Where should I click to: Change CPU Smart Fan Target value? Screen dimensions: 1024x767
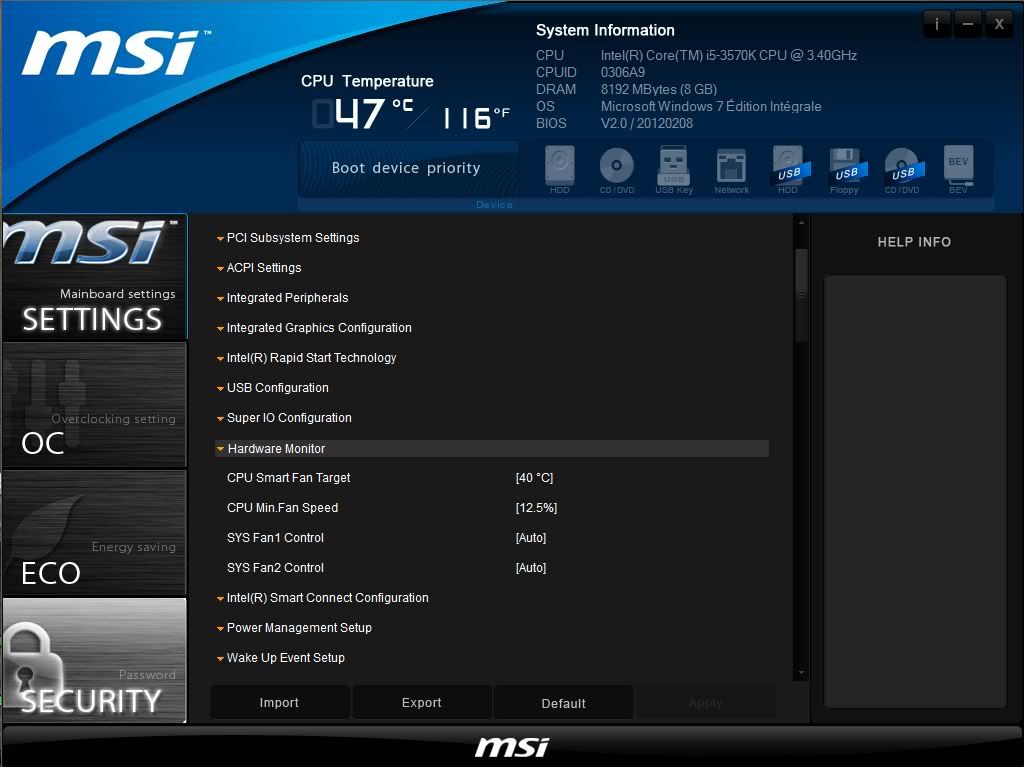[x=534, y=478]
